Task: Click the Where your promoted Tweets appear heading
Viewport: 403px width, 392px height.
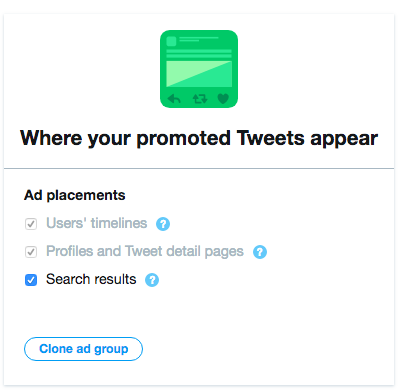Action: point(199,138)
